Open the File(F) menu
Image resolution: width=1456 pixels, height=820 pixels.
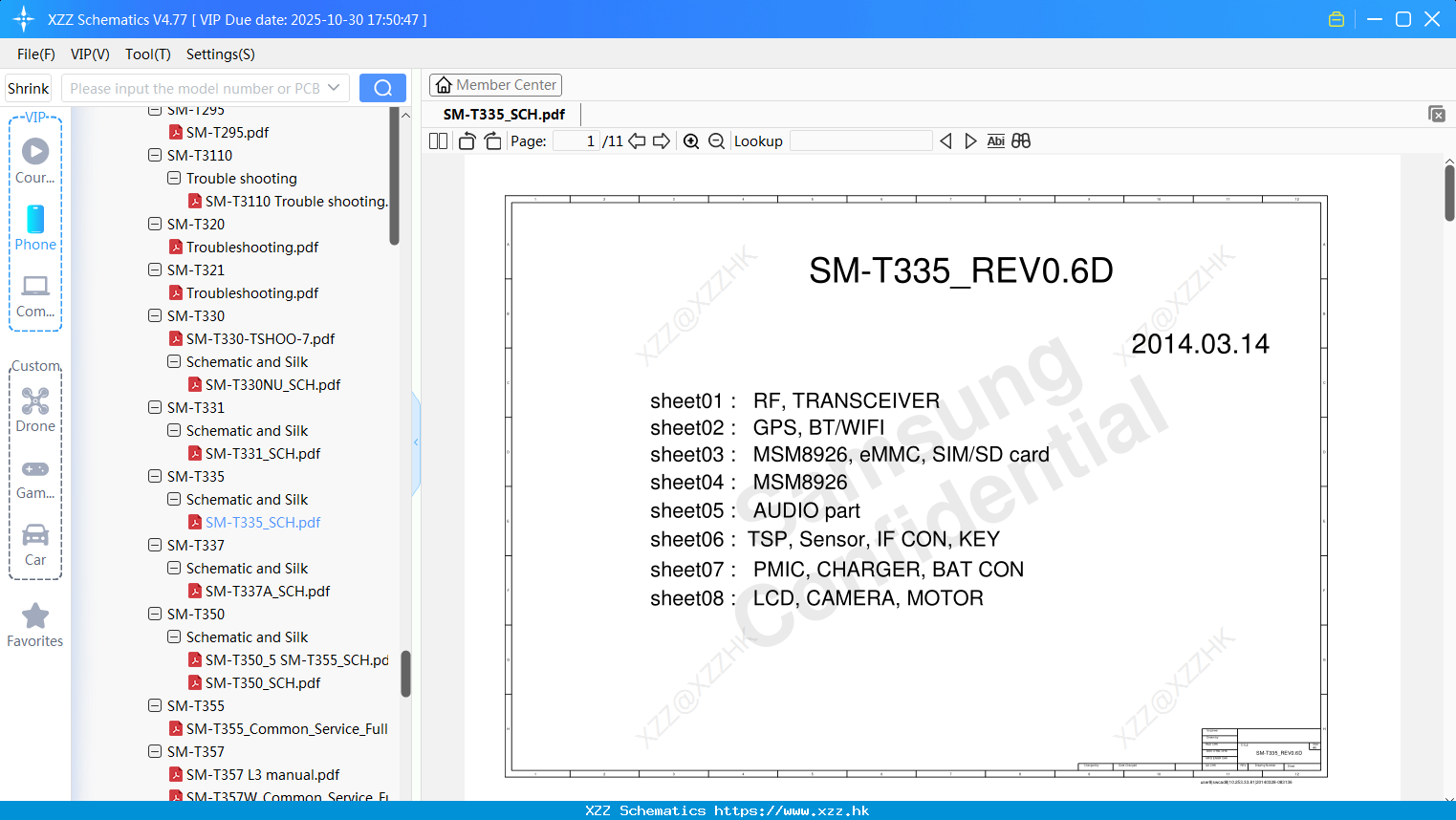pos(35,54)
